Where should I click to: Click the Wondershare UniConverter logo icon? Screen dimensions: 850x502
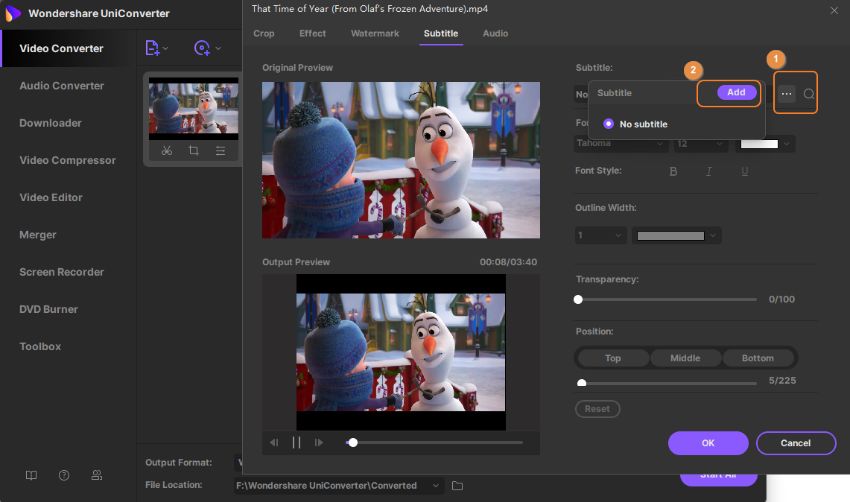coord(11,13)
